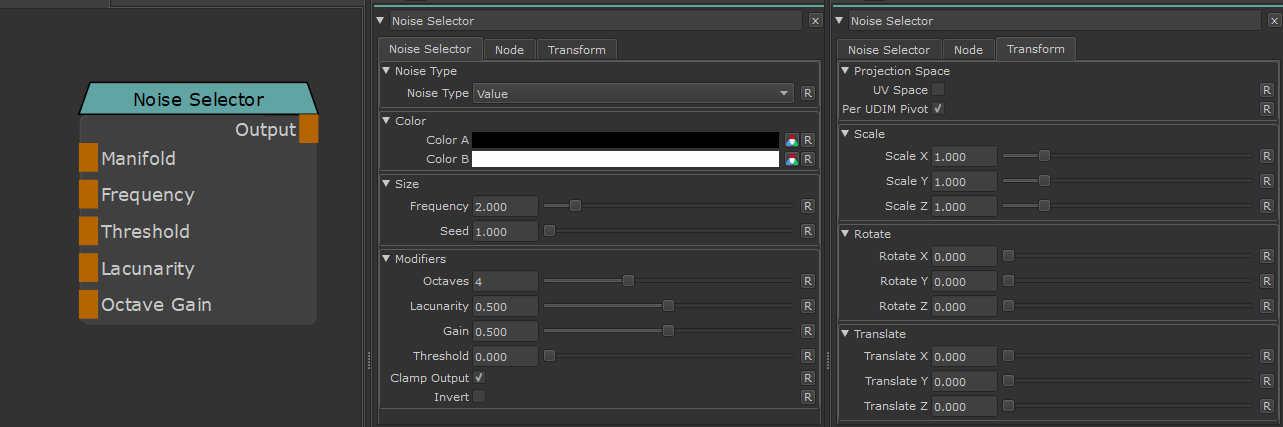
Task: Click the Output port on Noise Selector node
Action: (308, 129)
